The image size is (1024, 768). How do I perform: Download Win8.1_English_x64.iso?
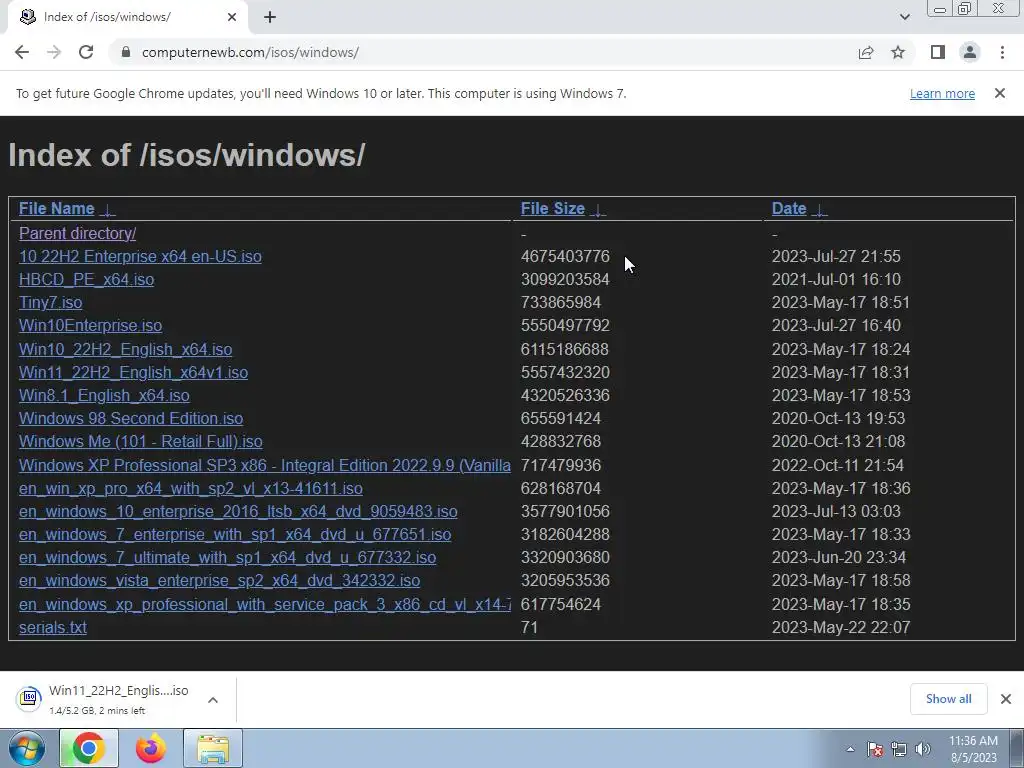point(104,395)
